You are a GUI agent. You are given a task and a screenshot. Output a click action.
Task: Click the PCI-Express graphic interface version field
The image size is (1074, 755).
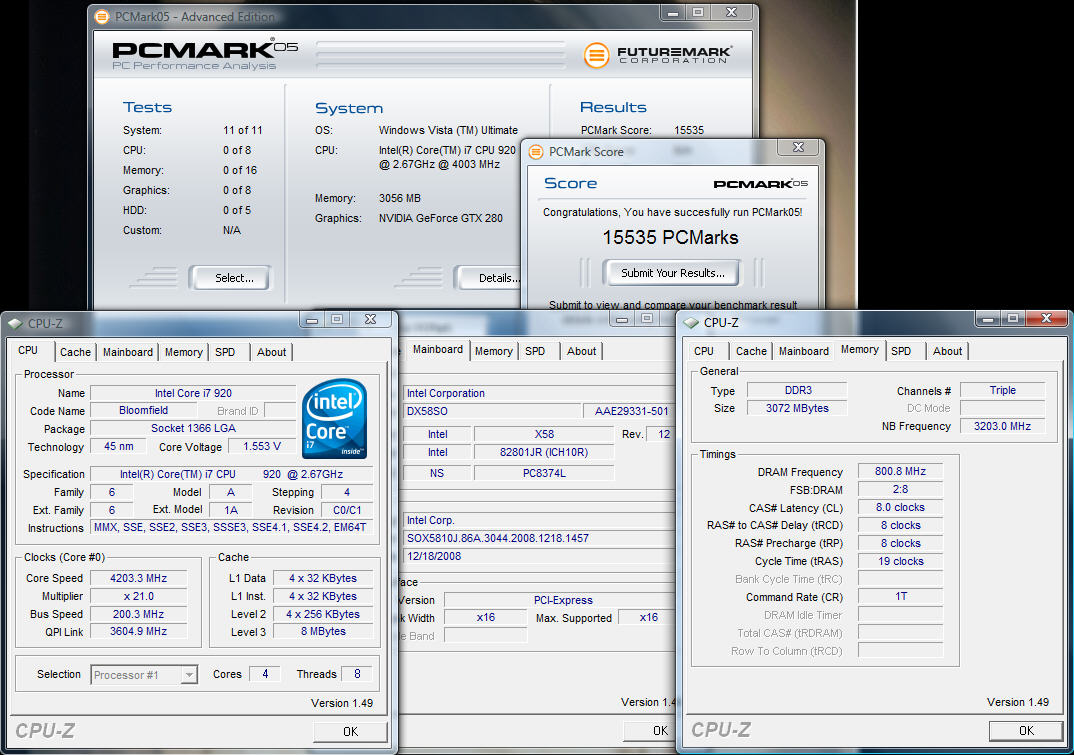coord(560,600)
